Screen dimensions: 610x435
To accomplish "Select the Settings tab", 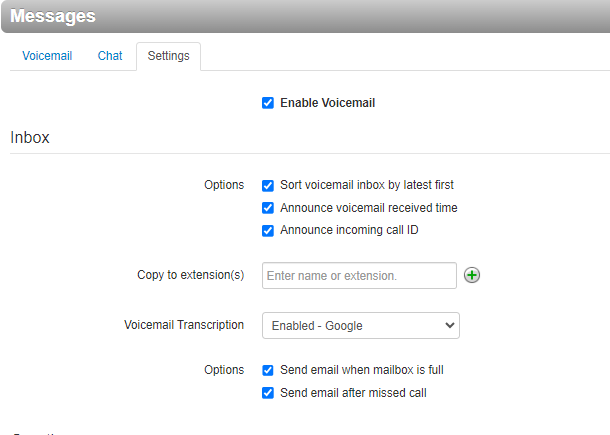I will (168, 56).
